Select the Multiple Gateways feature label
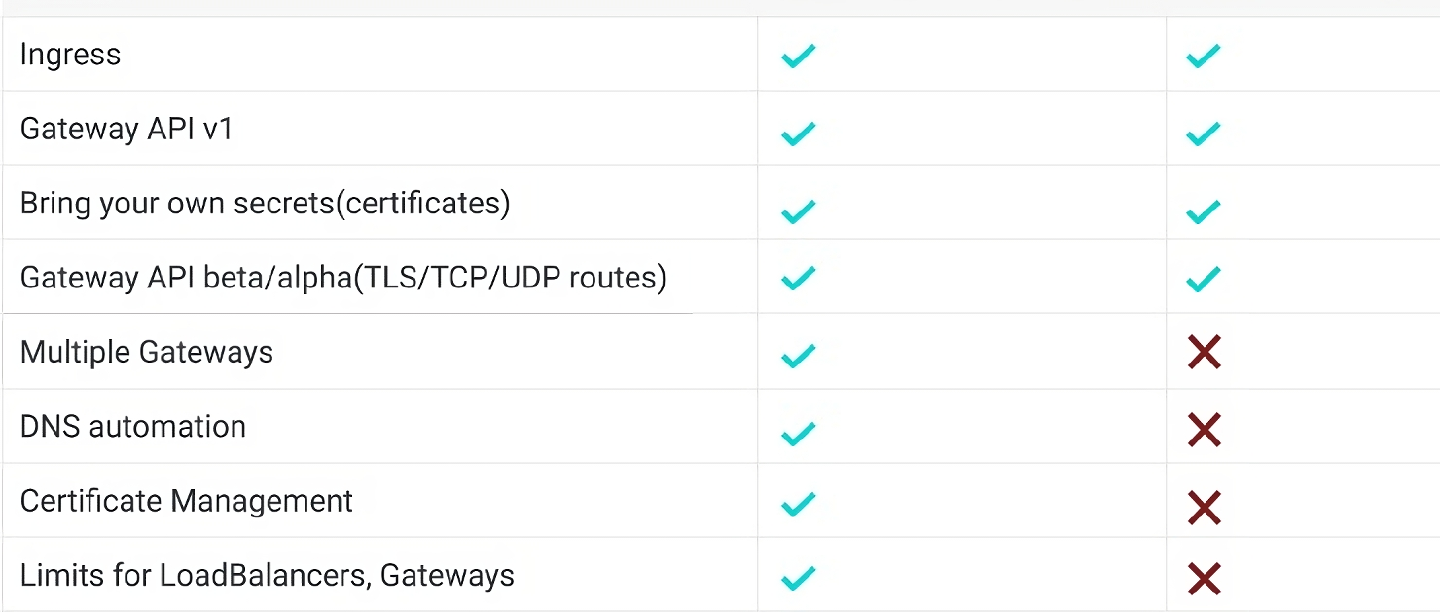This screenshot has width=1440, height=612. tap(146, 352)
